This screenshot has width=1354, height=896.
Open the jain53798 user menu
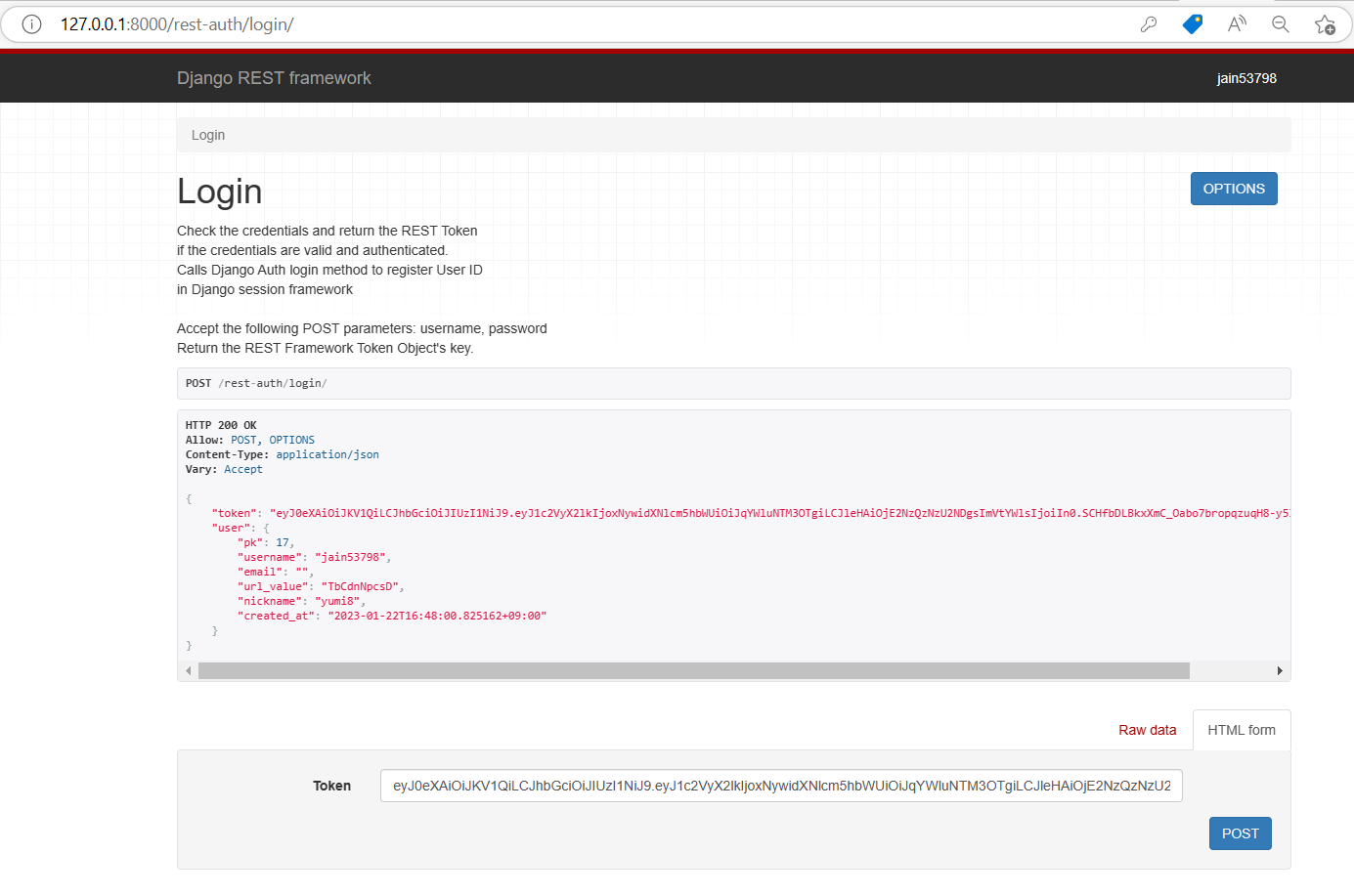[x=1246, y=78]
